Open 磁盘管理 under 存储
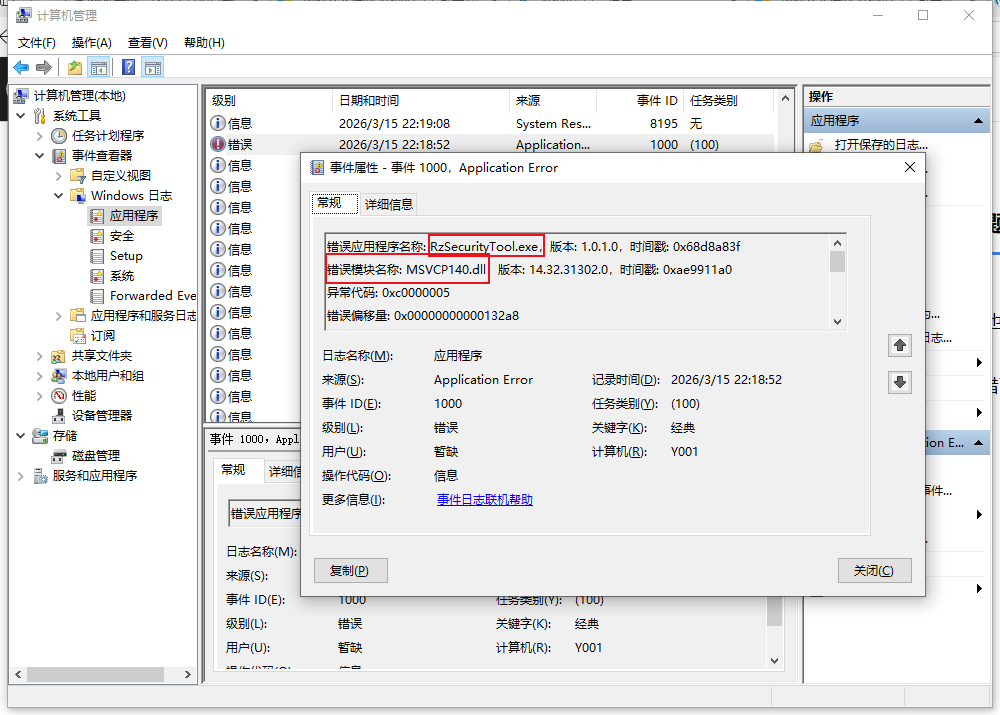The height and width of the screenshot is (715, 1000). tap(95, 455)
